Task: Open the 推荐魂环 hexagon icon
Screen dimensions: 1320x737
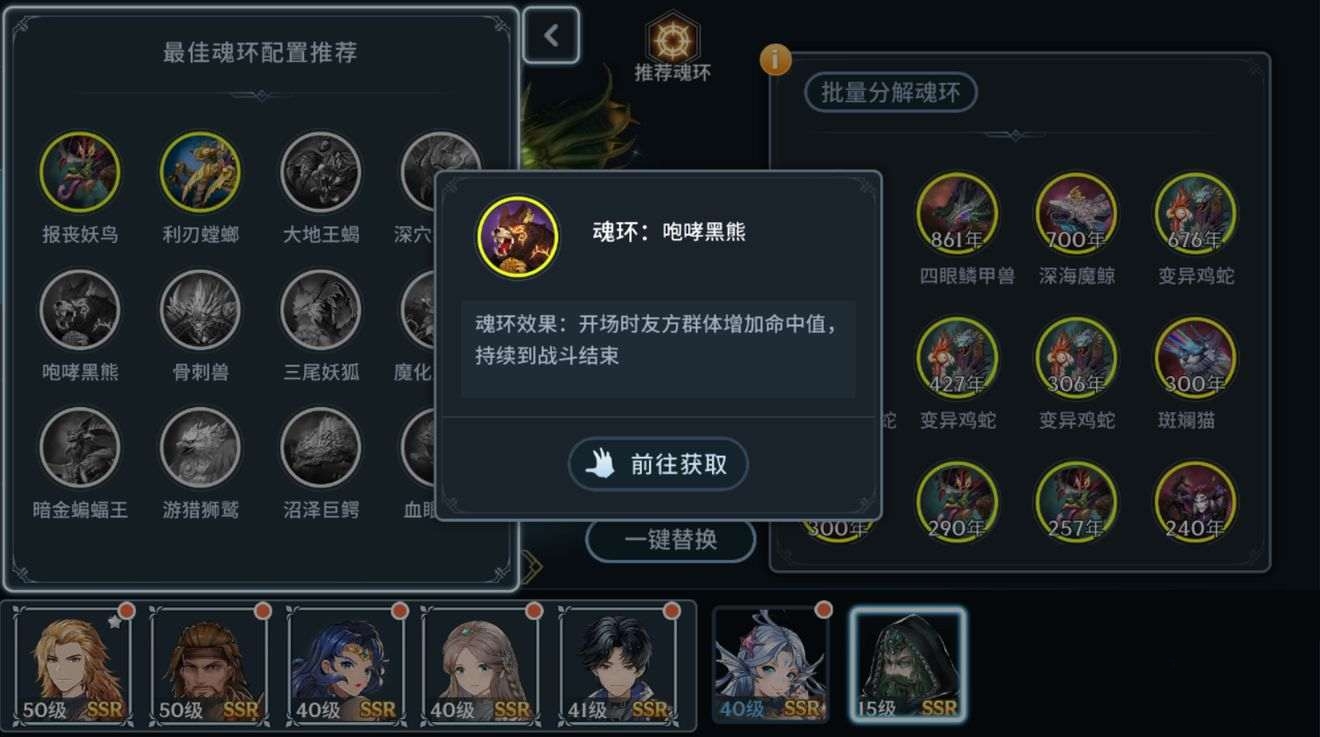Action: pos(673,38)
